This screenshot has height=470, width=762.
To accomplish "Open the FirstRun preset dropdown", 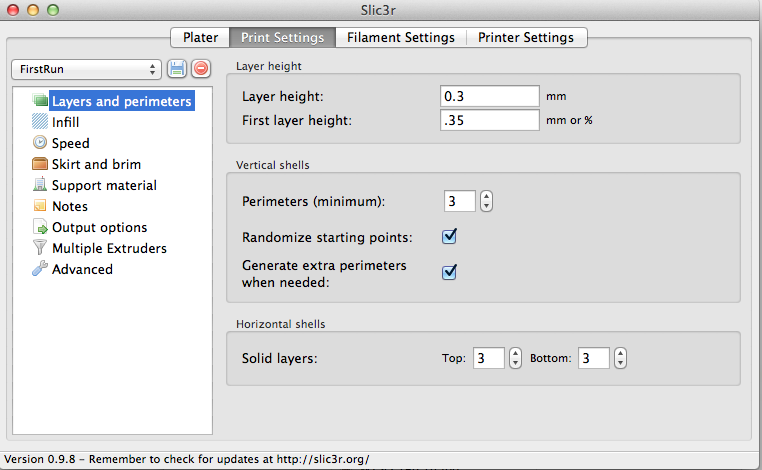I will pos(86,69).
